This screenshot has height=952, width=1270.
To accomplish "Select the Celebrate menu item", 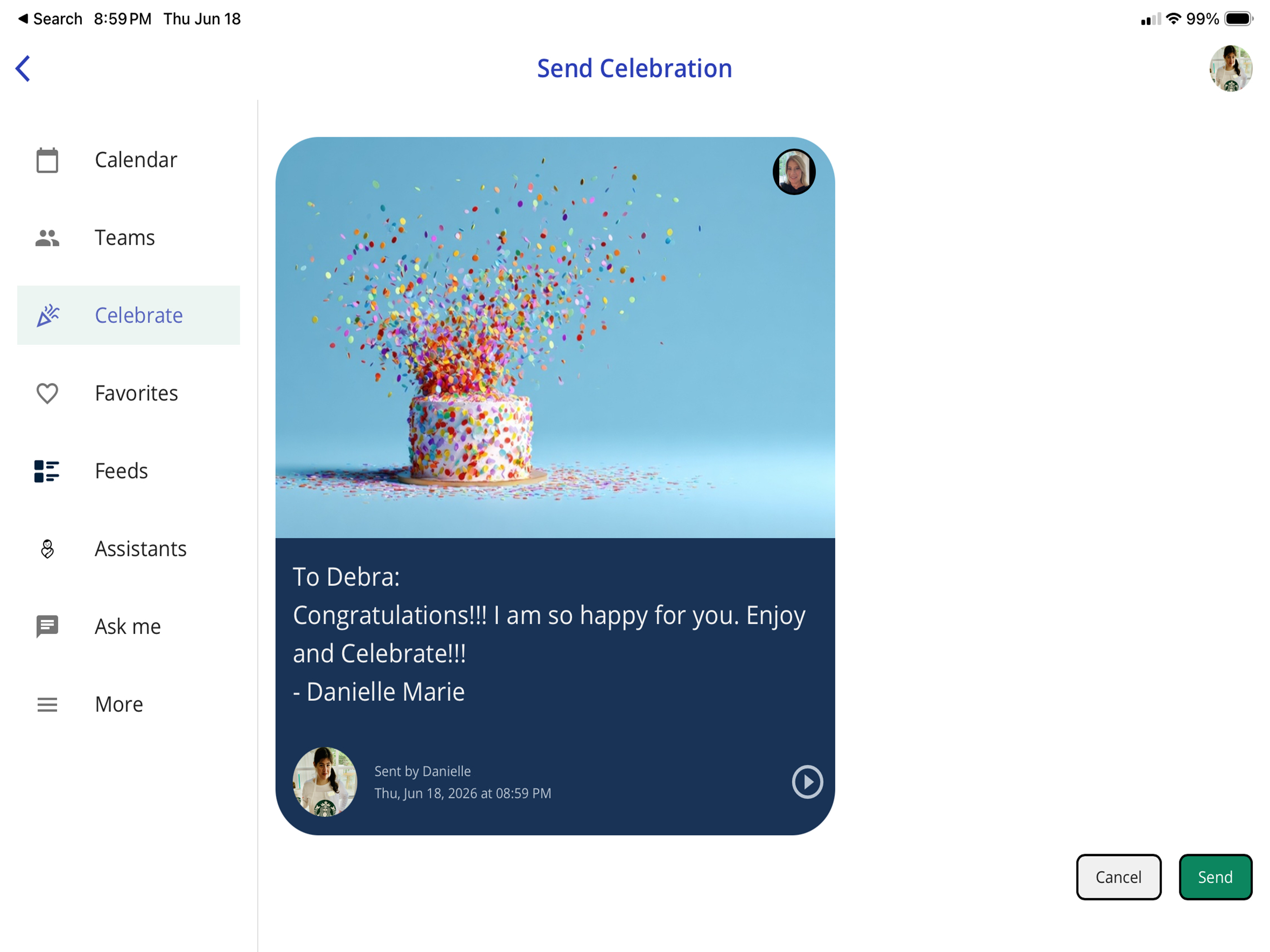I will click(x=129, y=315).
